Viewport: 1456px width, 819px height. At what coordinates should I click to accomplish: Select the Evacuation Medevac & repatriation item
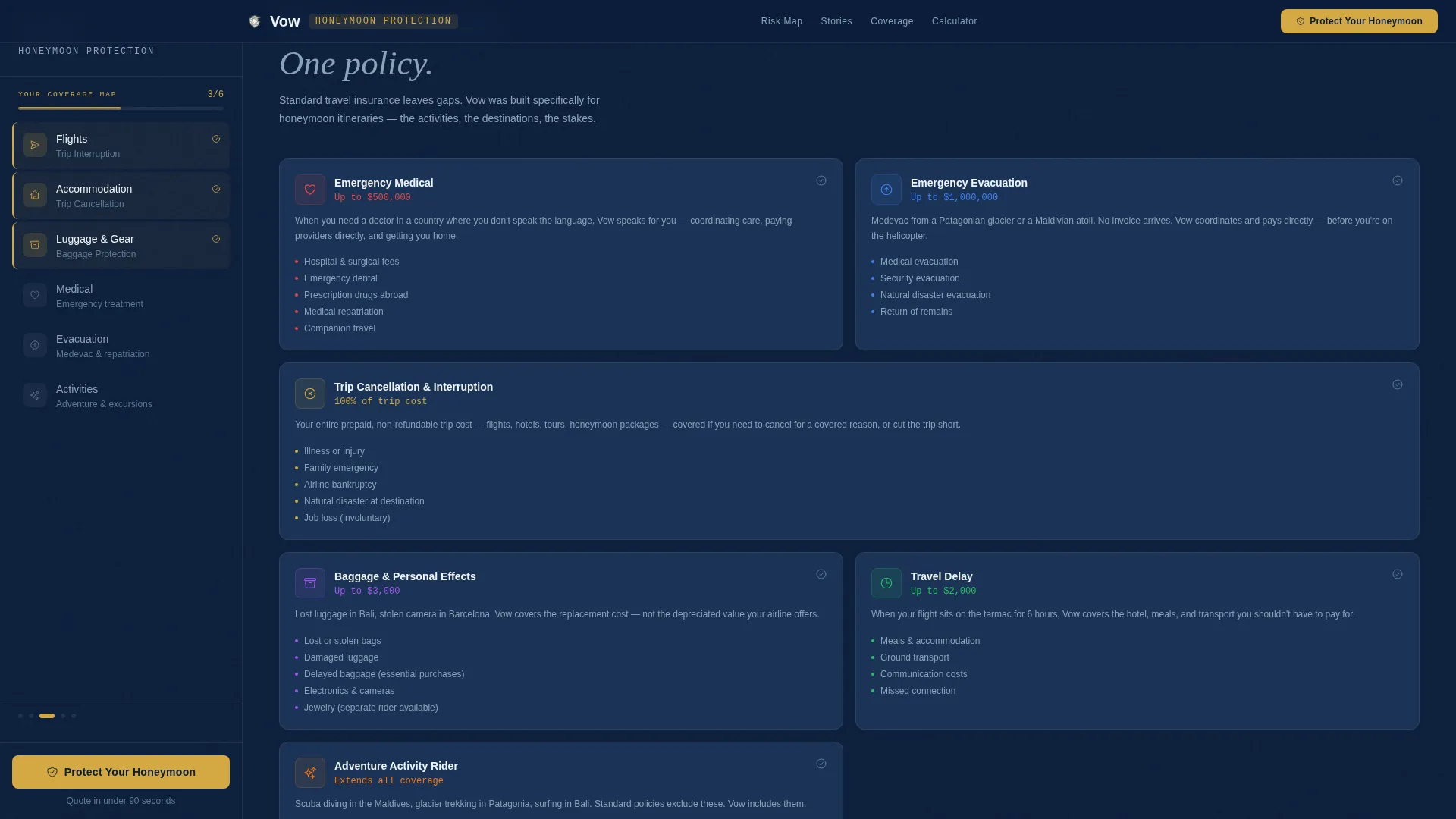(x=121, y=346)
